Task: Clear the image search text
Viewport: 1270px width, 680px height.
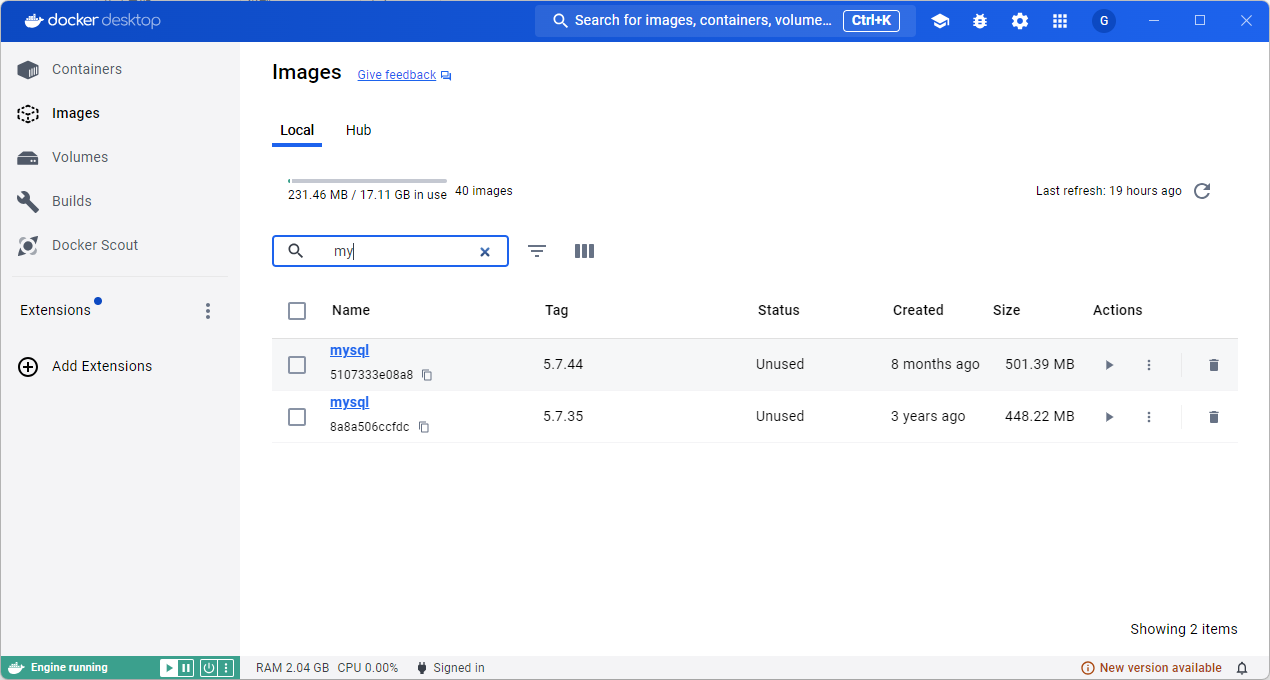Action: click(485, 252)
